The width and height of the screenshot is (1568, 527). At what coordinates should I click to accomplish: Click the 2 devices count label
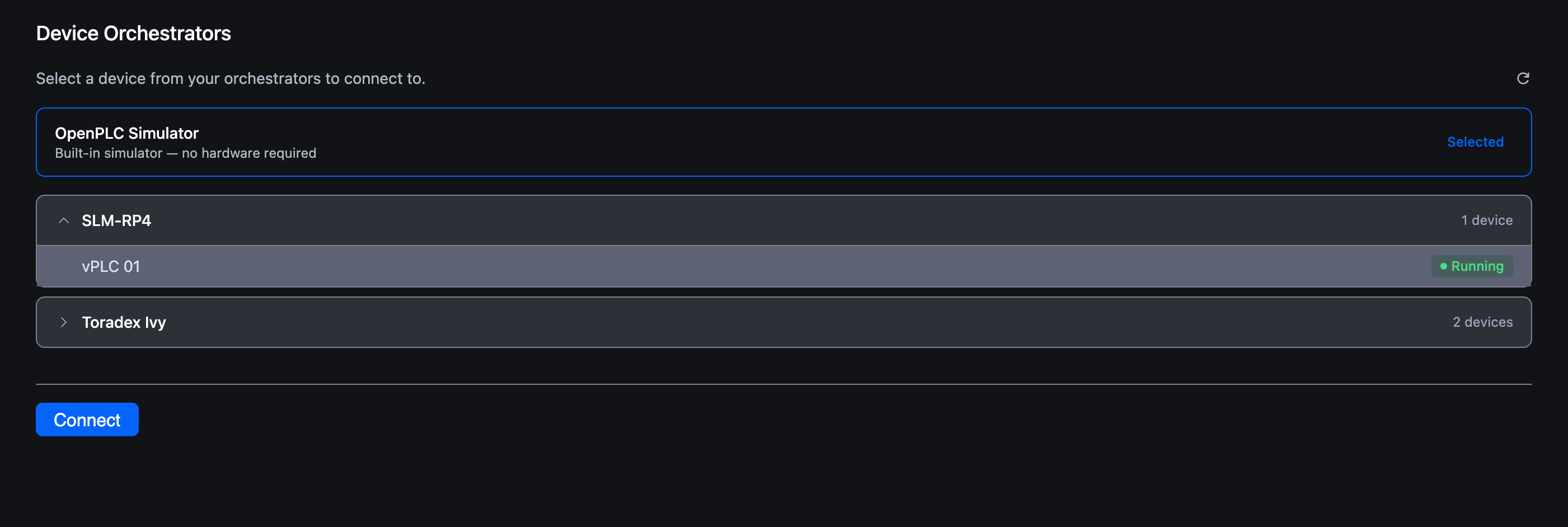(x=1482, y=323)
